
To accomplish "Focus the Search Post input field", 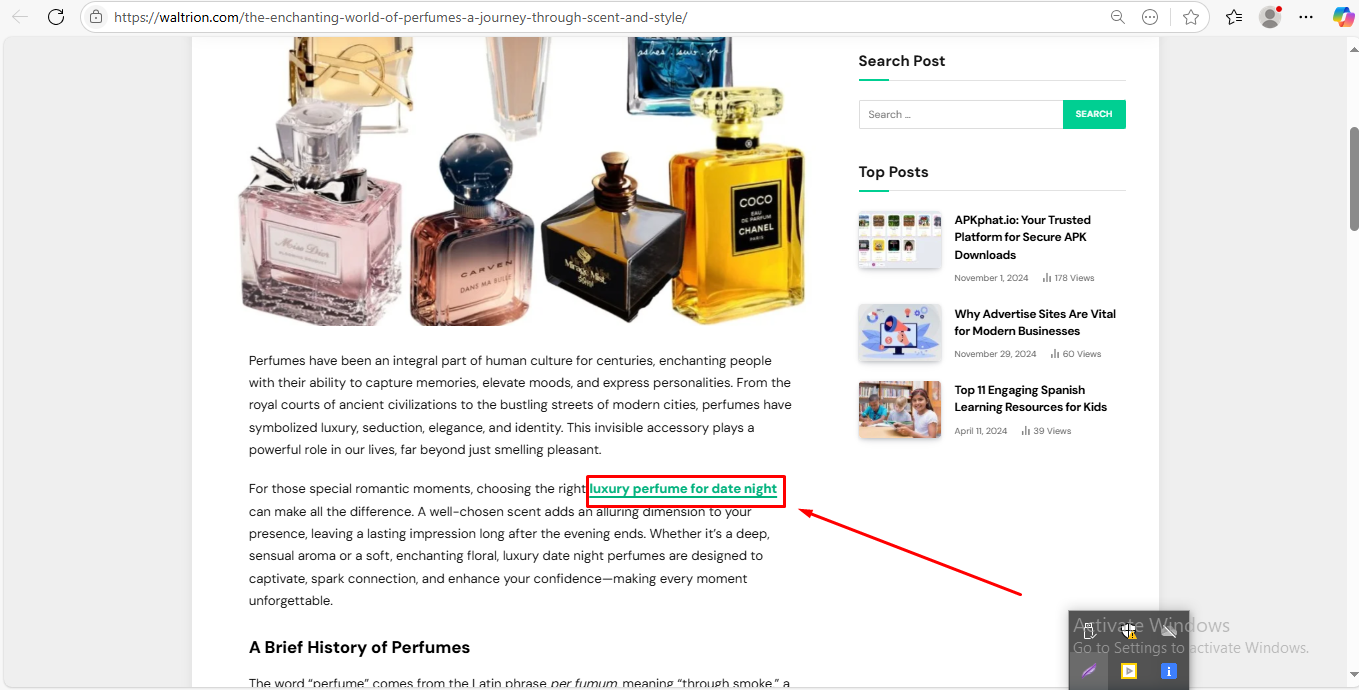I will point(961,114).
